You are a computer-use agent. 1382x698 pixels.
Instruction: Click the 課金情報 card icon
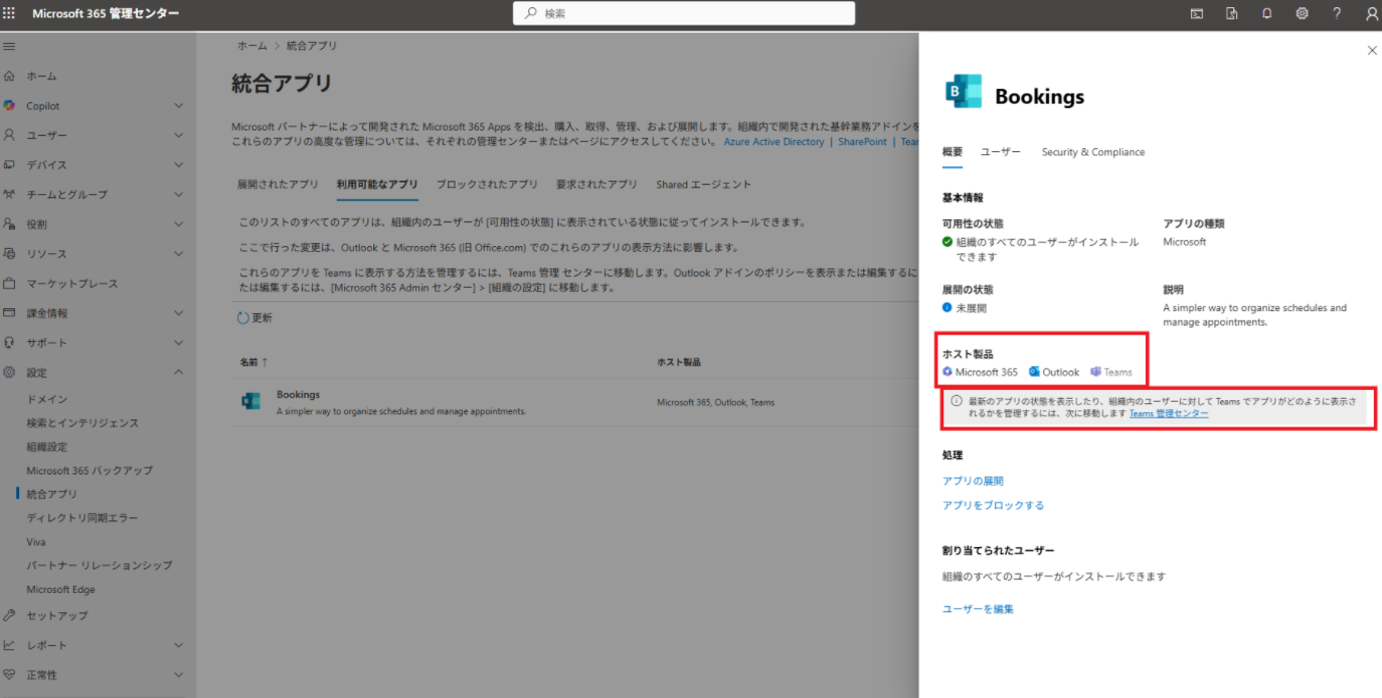point(9,313)
